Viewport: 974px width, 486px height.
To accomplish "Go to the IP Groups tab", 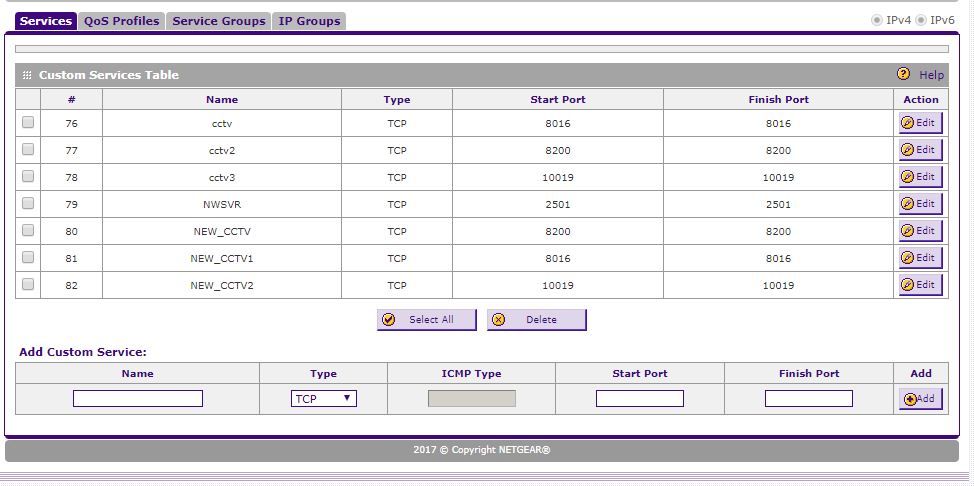I will coord(309,21).
